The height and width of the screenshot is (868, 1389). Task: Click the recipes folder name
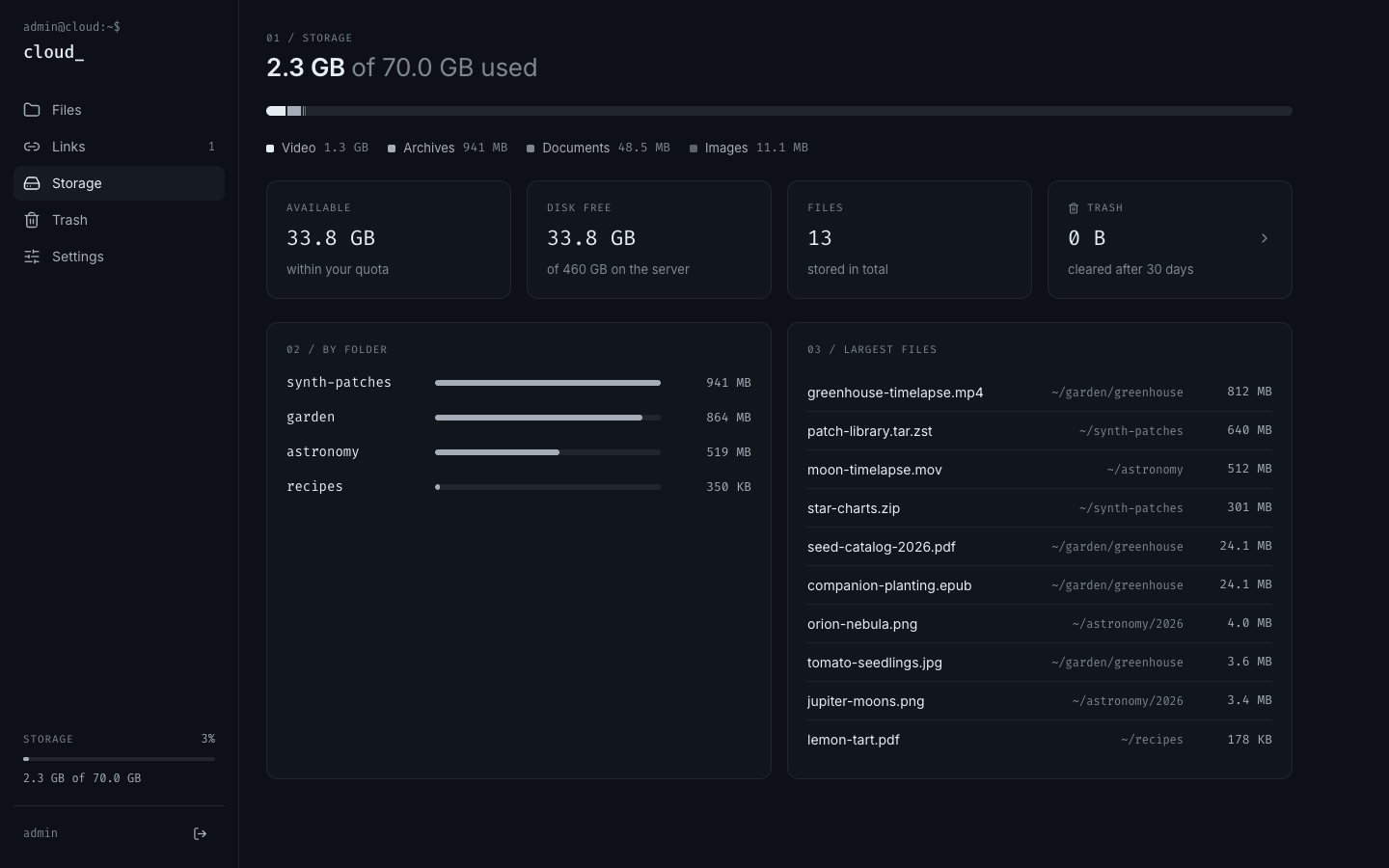(314, 487)
